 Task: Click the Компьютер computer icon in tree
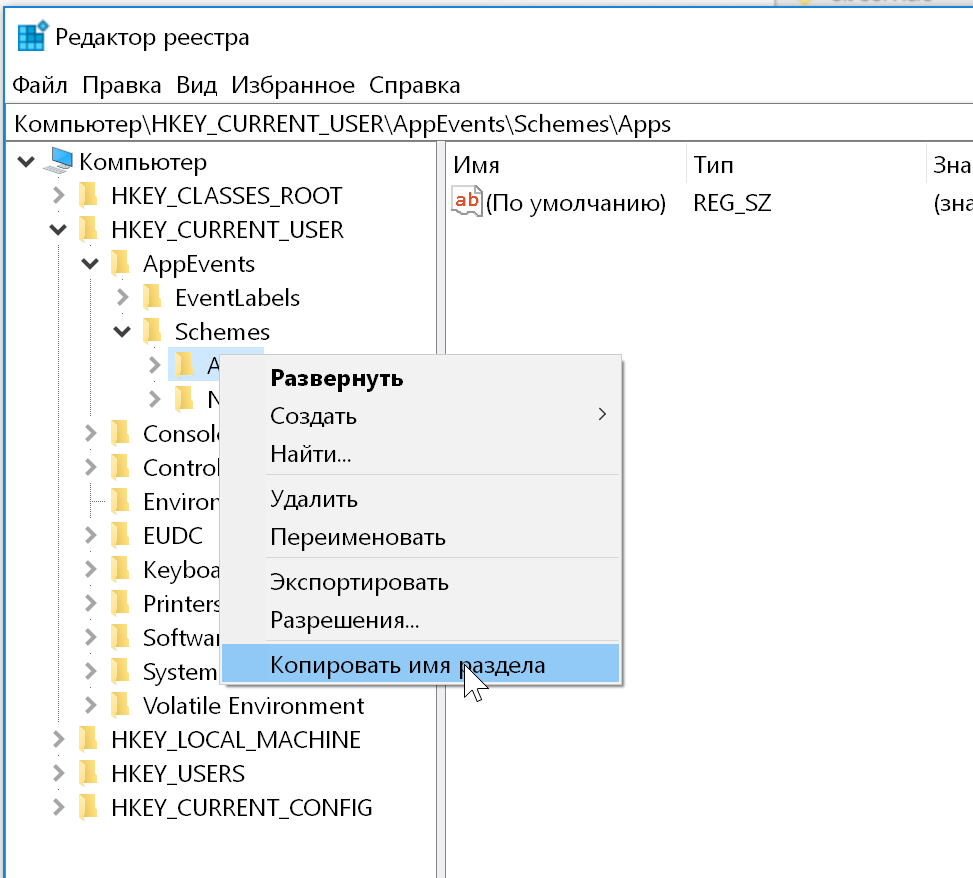[58, 161]
